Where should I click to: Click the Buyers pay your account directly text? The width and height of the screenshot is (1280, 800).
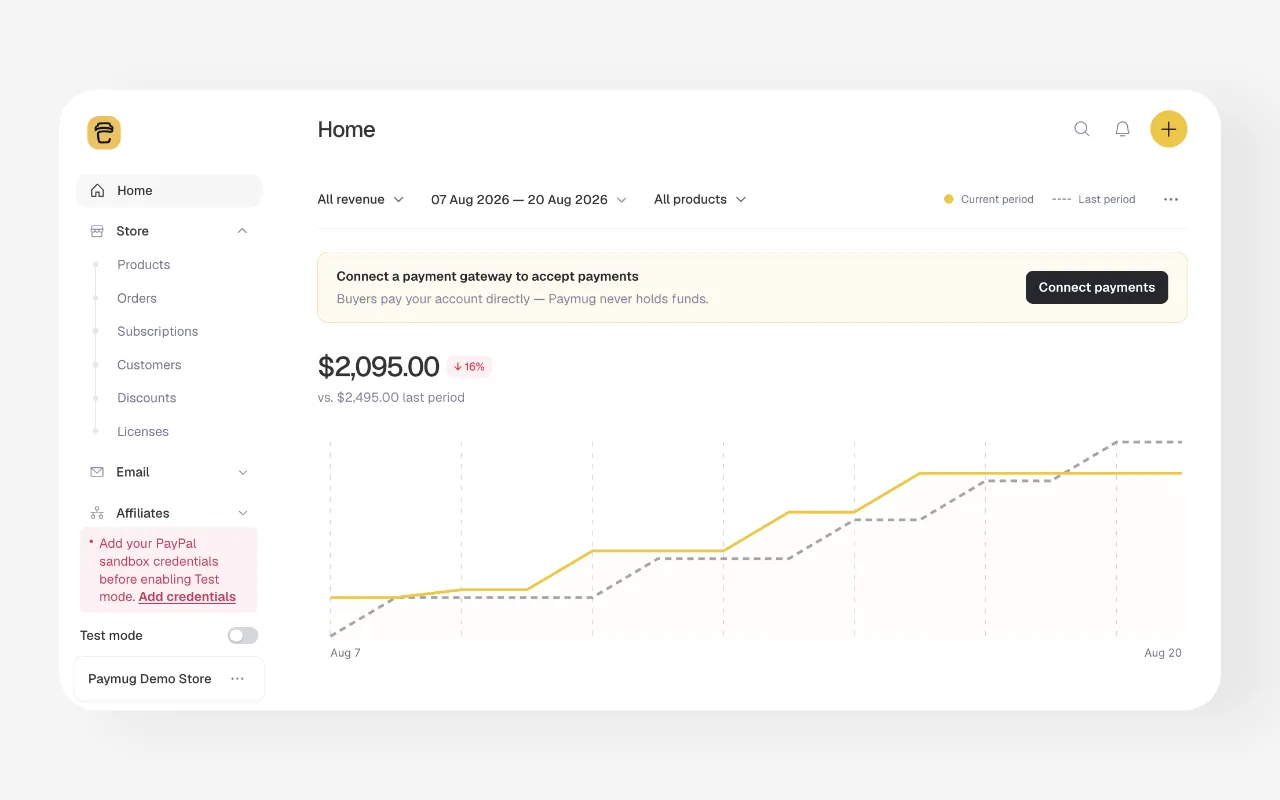[522, 299]
